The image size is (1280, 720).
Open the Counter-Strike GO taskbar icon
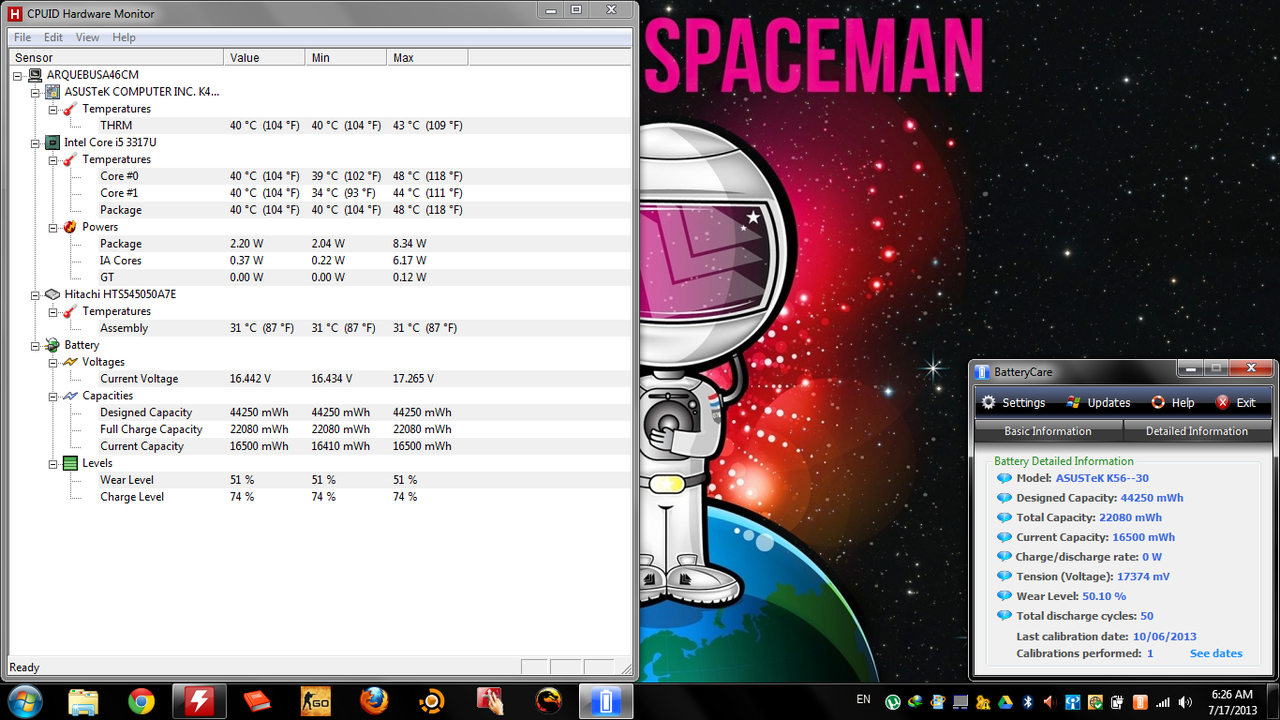tap(315, 701)
